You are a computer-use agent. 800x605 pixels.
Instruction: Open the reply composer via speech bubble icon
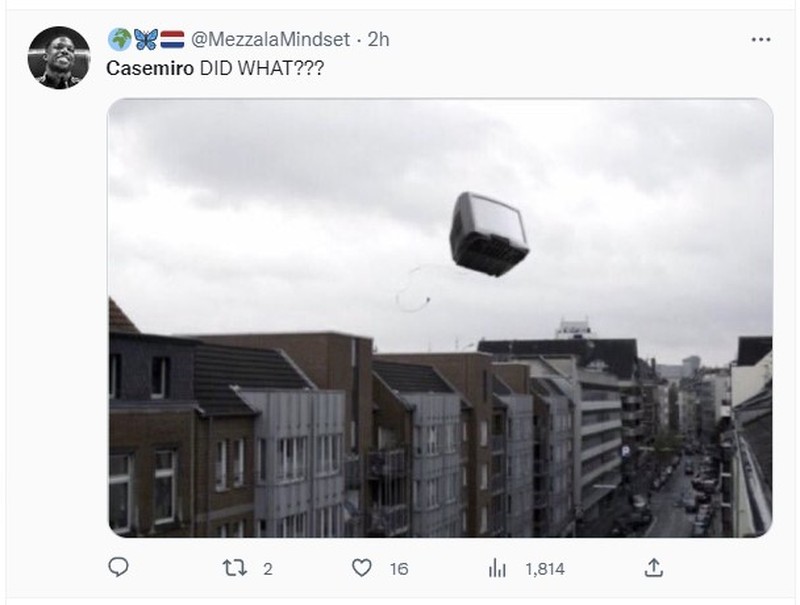pos(120,565)
